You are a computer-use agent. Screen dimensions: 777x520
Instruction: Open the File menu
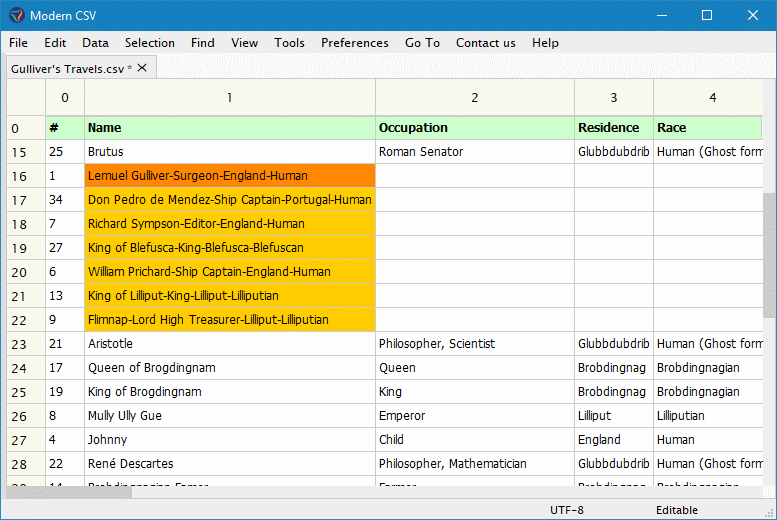click(x=18, y=43)
